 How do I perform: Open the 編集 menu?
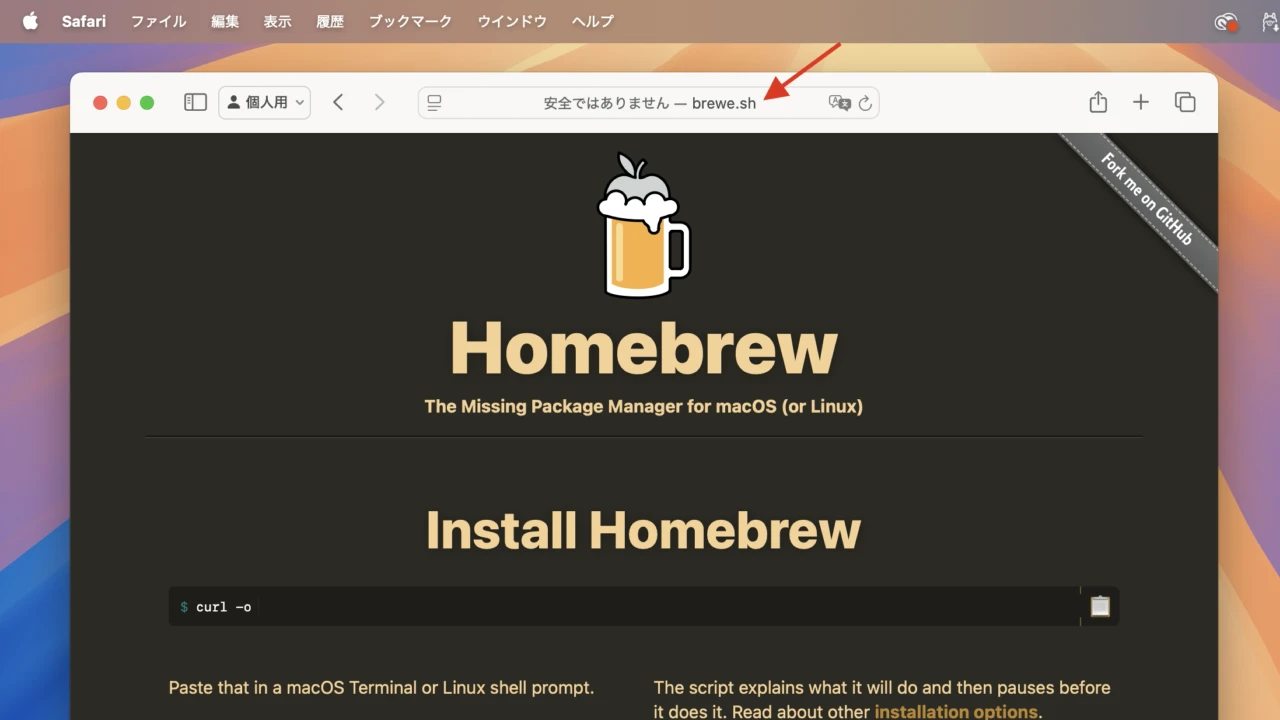225,21
